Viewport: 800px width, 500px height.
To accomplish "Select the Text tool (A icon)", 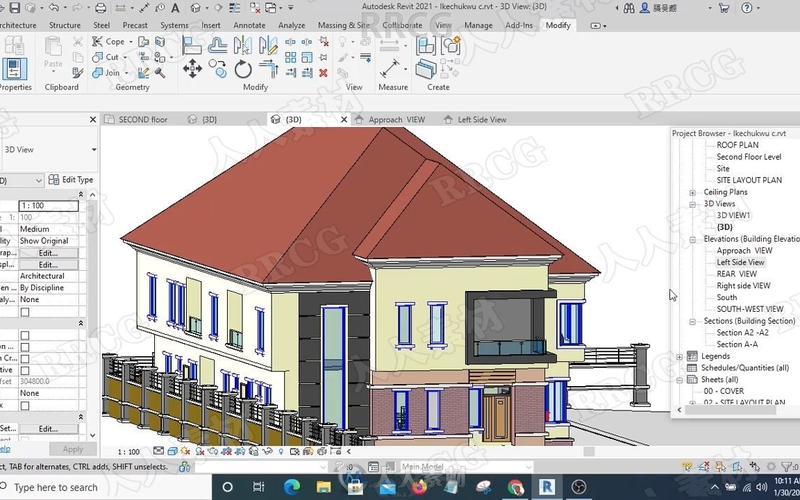I will point(175,8).
